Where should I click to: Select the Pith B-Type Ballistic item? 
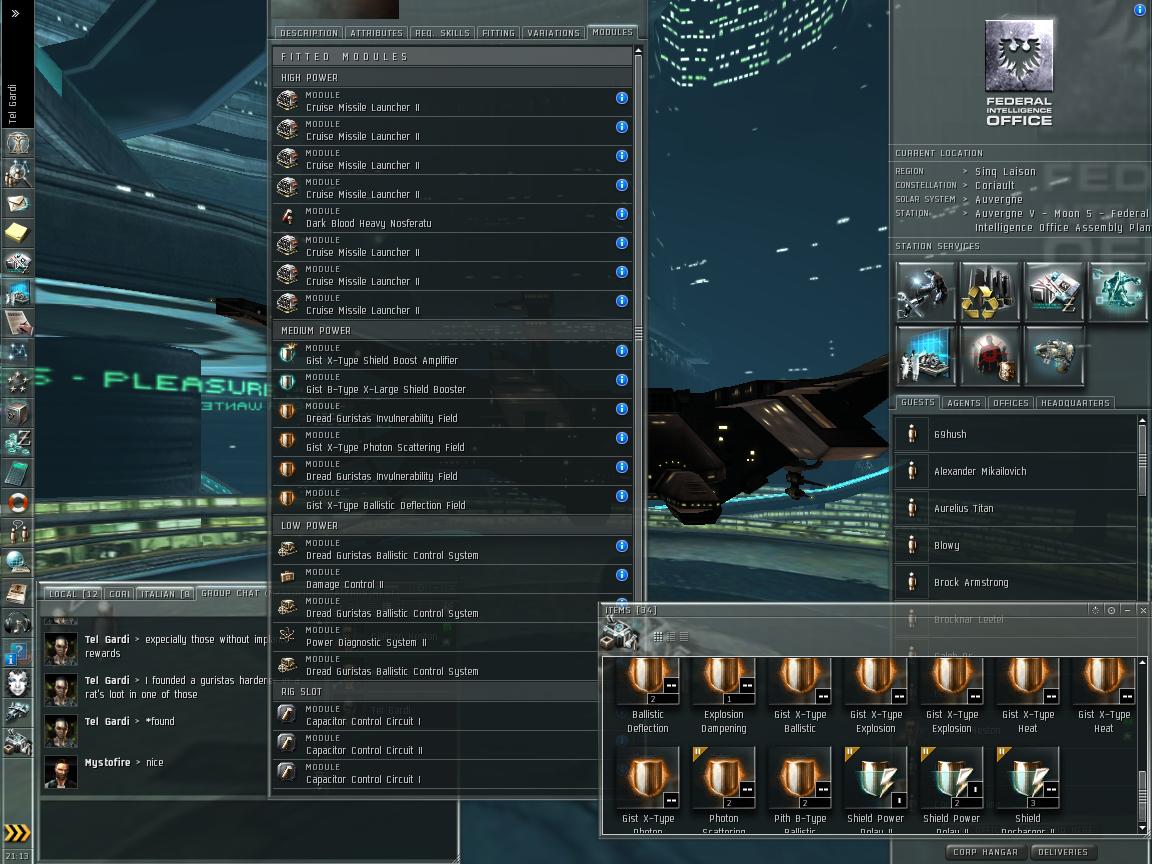(x=799, y=791)
